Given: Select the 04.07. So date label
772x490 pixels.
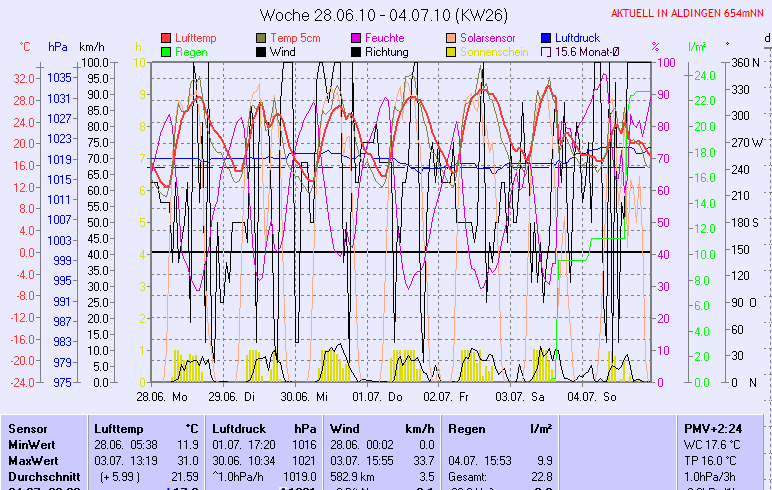Looking at the screenshot, I should 591,397.
